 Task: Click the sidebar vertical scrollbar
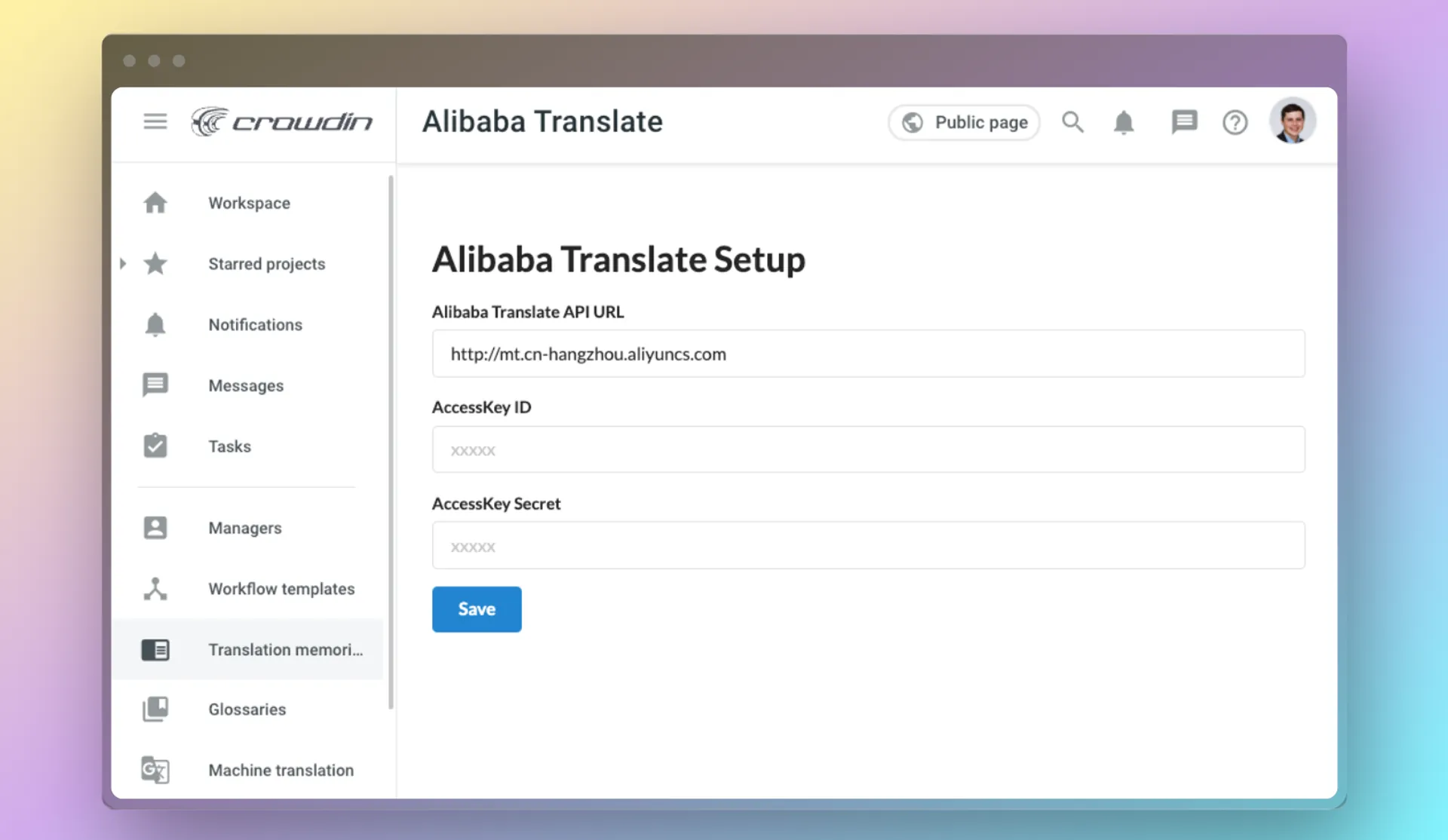(391, 443)
